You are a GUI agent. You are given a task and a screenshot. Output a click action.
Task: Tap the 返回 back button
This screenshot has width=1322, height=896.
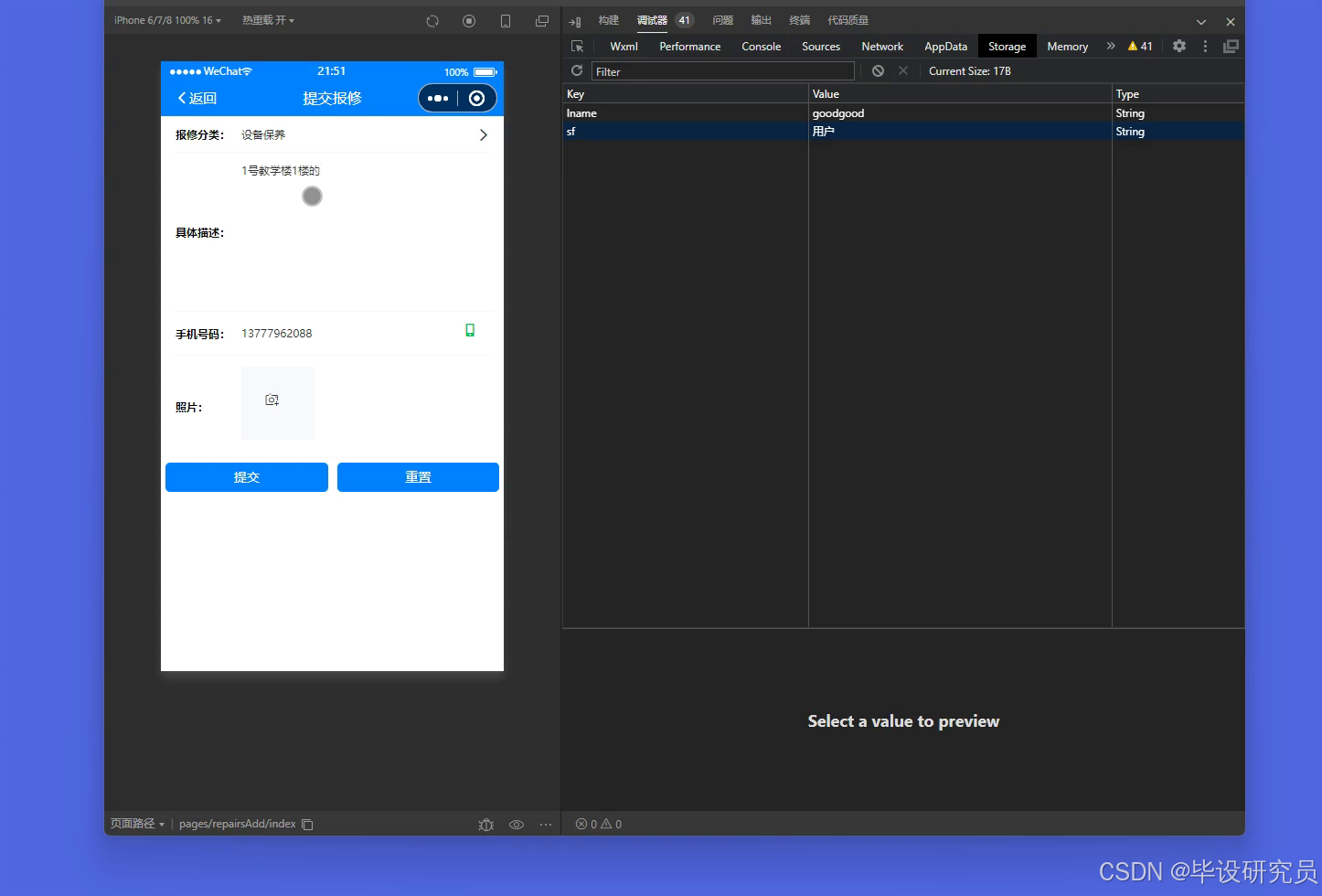[x=197, y=98]
